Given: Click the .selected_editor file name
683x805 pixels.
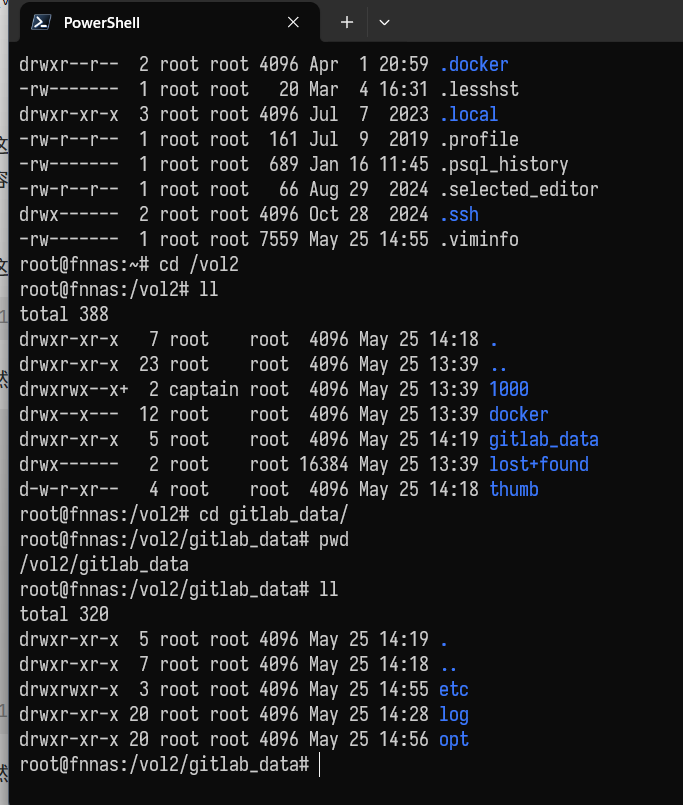Looking at the screenshot, I should [519, 189].
